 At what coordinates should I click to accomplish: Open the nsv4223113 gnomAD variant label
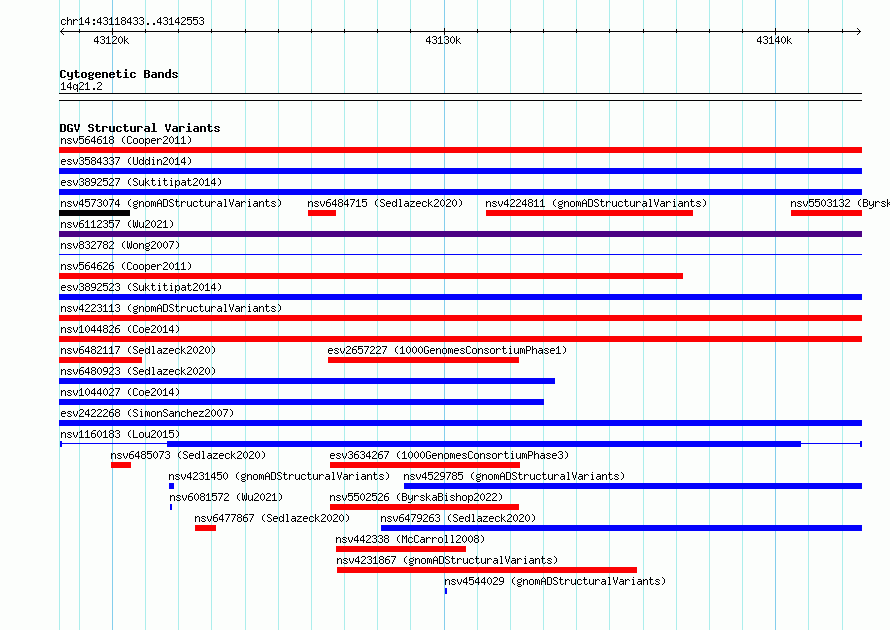click(171, 308)
